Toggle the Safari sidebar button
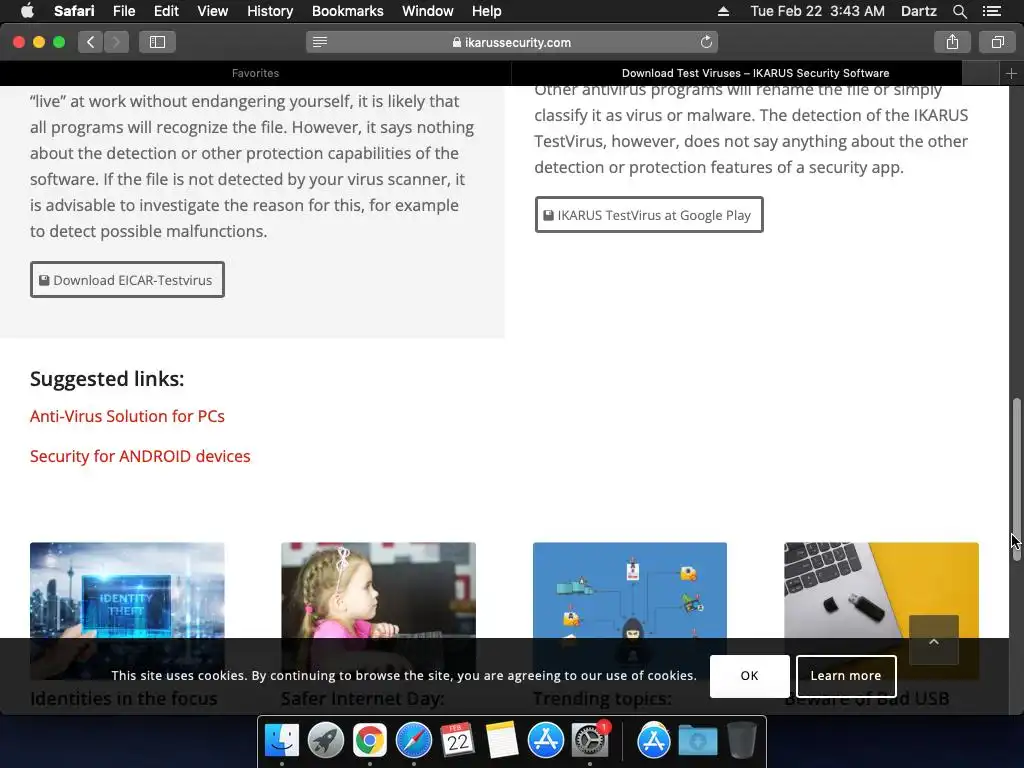 (x=157, y=42)
